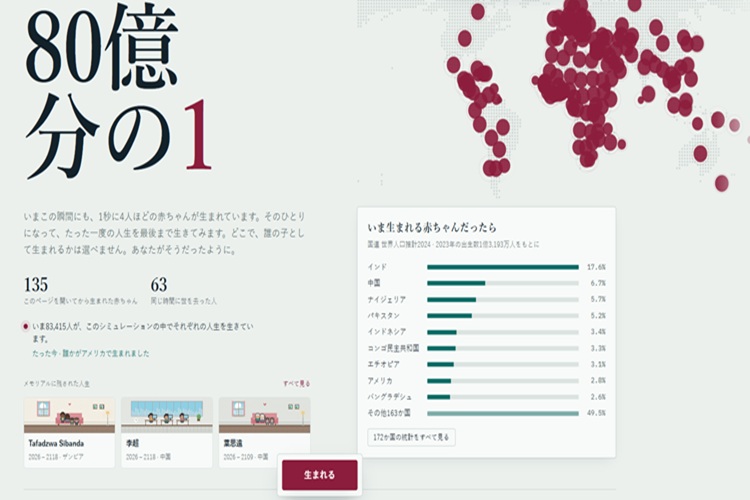The height and width of the screenshot is (500, 750).
Task: Click the コンゴ民主共和国 country label
Action: [393, 348]
